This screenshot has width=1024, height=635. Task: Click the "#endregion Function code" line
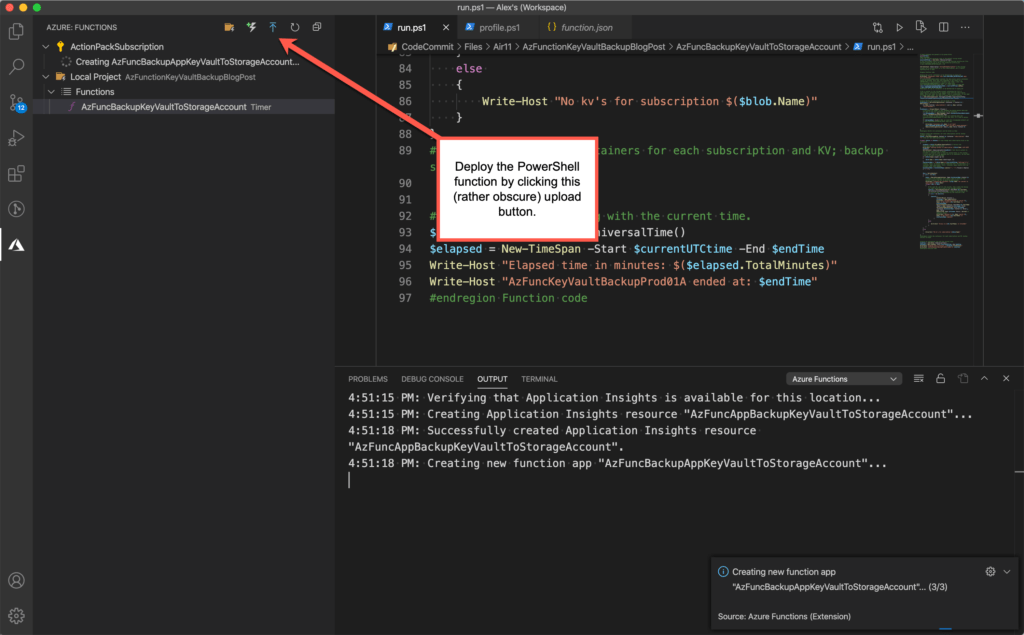[x=508, y=298]
